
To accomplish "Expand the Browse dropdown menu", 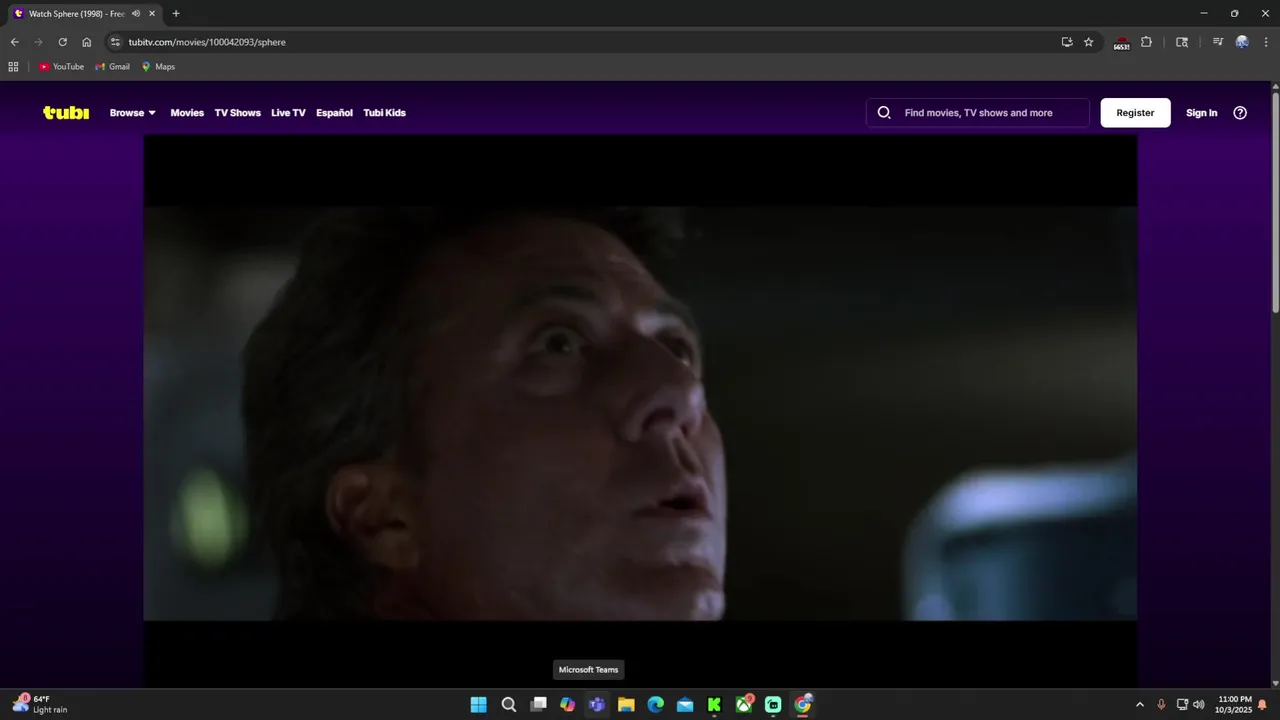I will pyautogui.click(x=133, y=113).
